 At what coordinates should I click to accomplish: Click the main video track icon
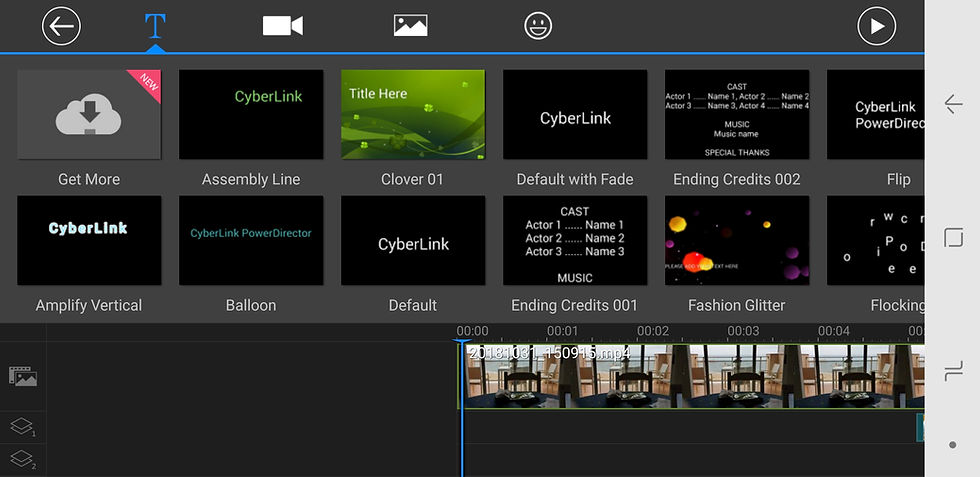coord(23,376)
